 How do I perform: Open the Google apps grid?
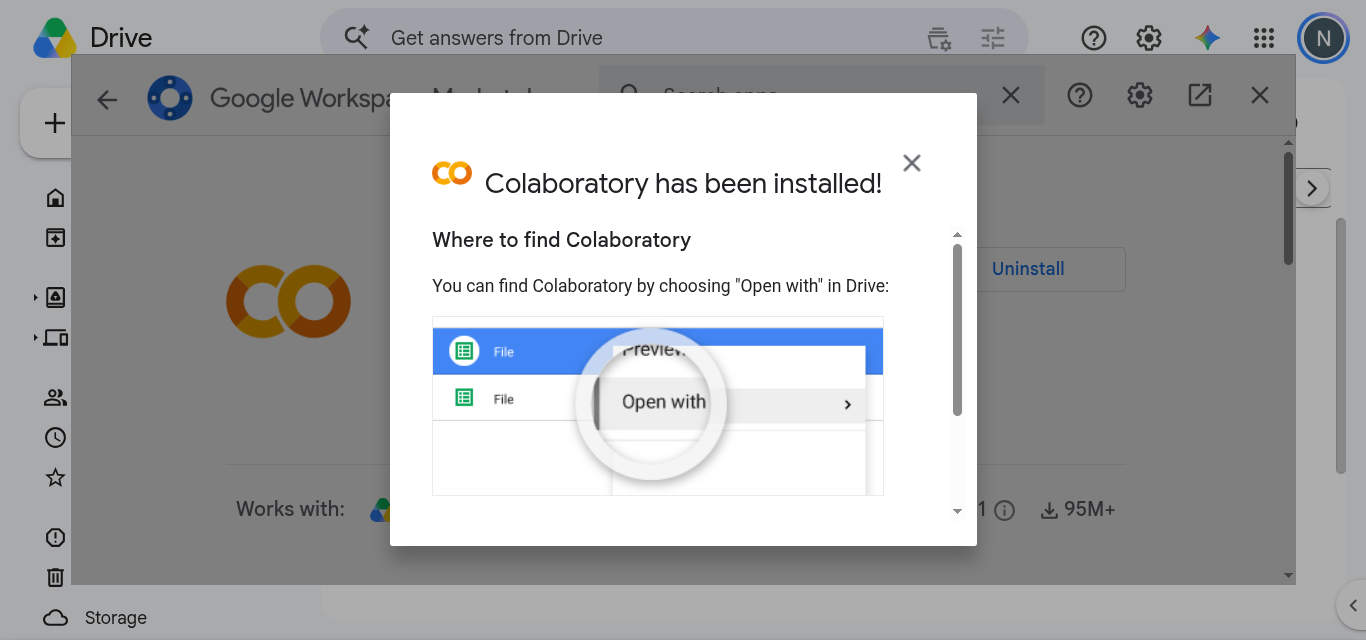pos(1264,38)
